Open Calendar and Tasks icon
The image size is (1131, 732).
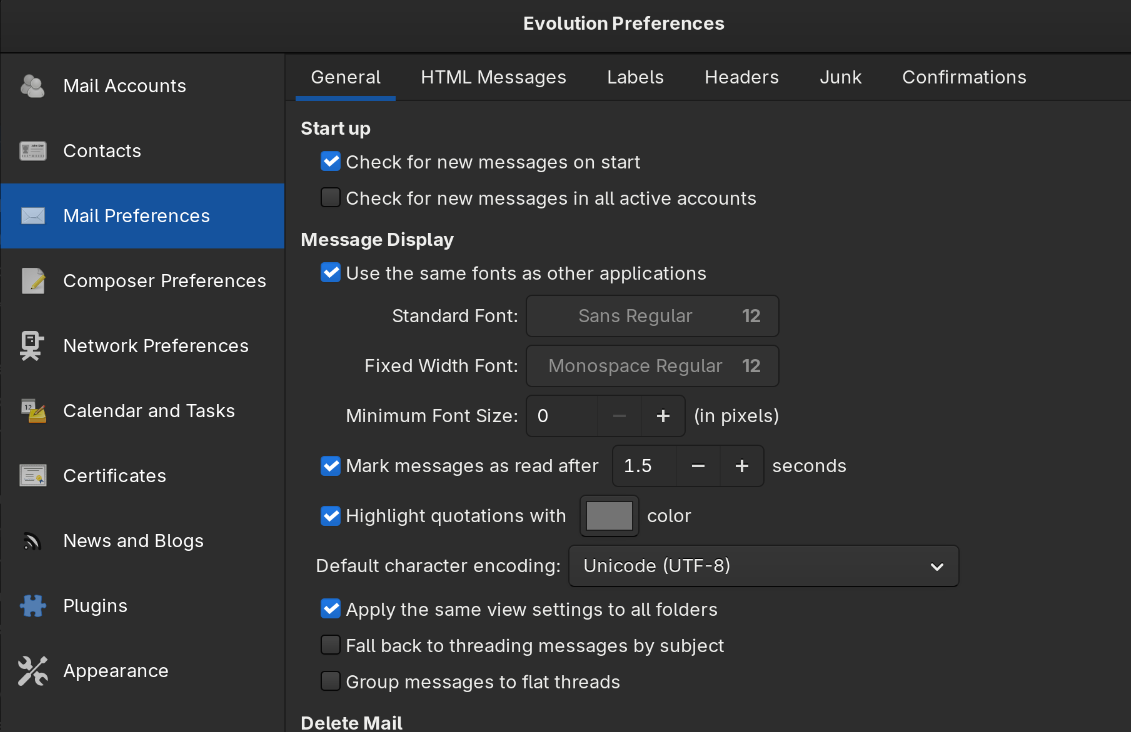click(33, 411)
